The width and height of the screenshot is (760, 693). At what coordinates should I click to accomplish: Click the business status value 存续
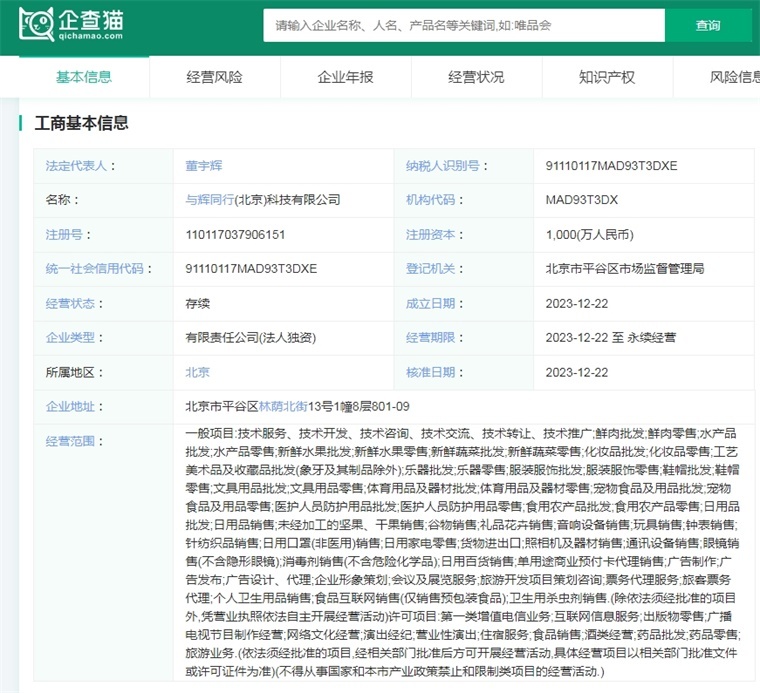coord(197,303)
